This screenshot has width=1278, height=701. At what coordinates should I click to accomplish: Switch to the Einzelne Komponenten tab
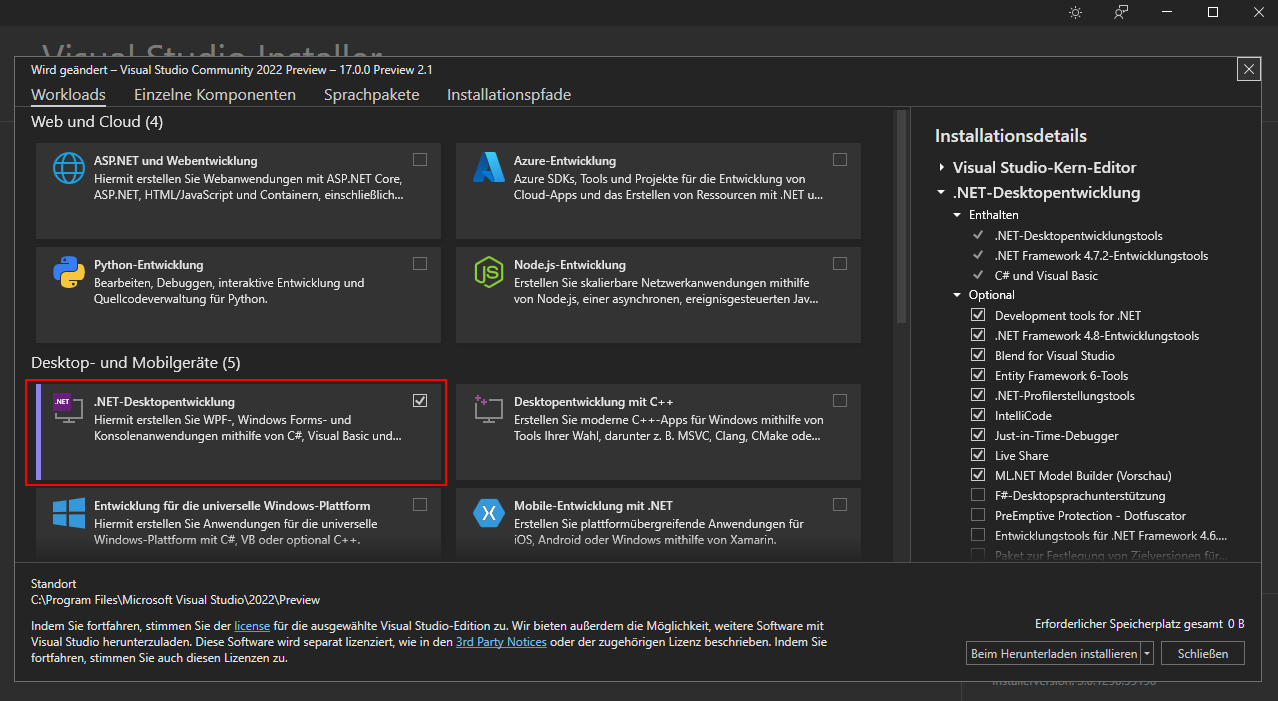coord(215,95)
